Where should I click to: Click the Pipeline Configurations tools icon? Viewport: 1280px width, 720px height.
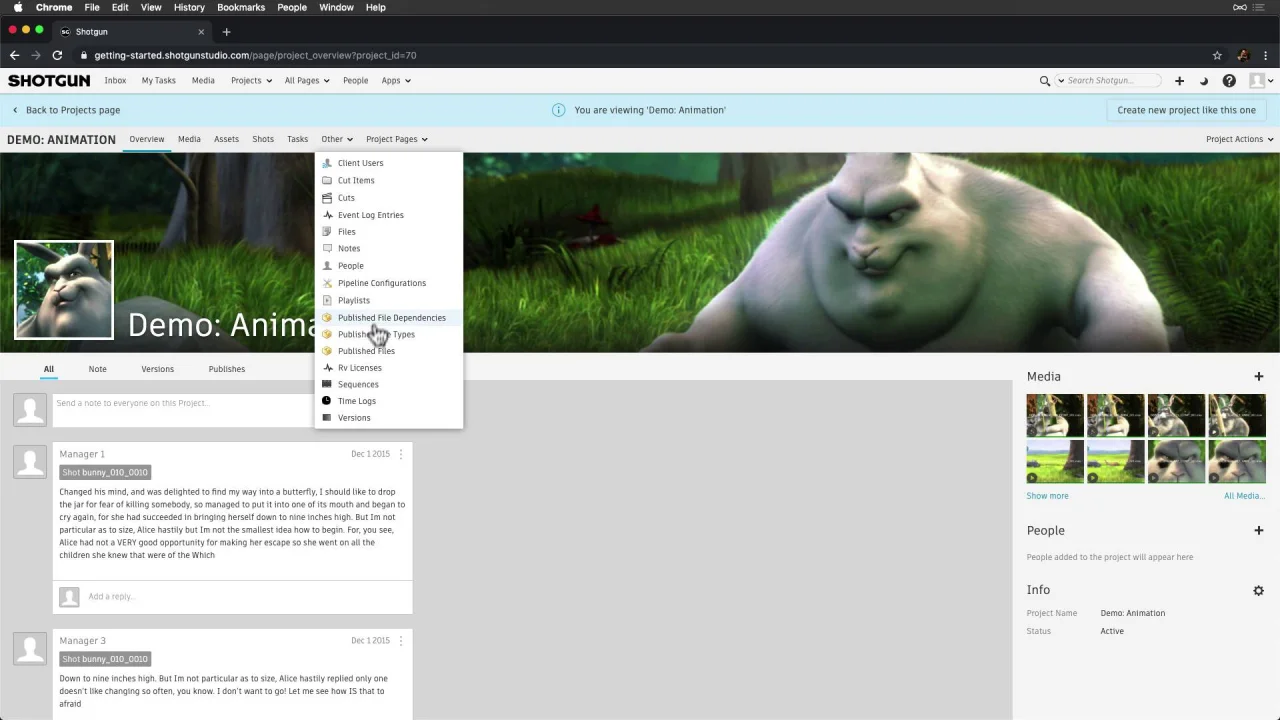point(327,283)
